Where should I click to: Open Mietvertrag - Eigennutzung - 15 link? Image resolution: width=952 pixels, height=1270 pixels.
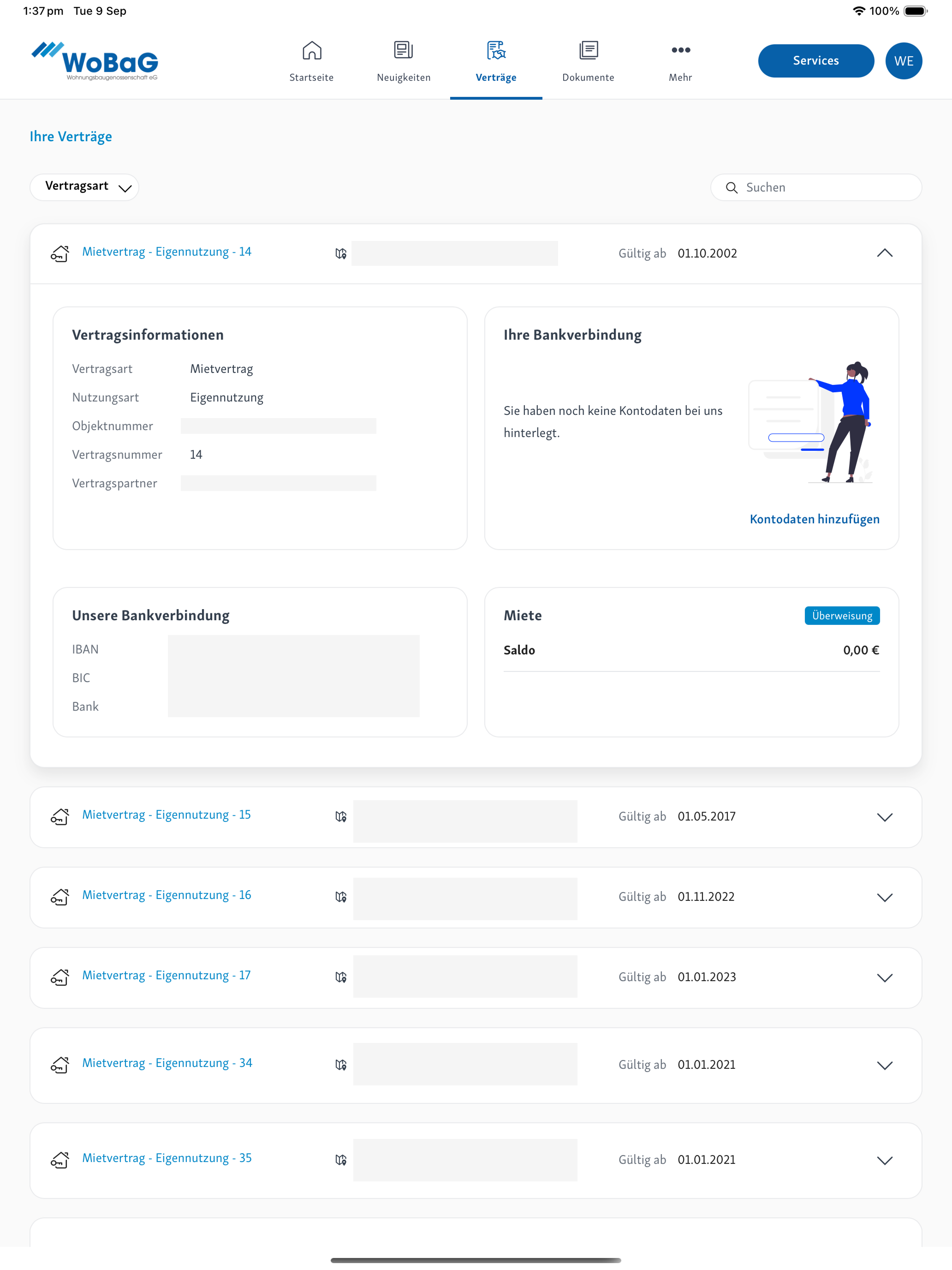(167, 815)
